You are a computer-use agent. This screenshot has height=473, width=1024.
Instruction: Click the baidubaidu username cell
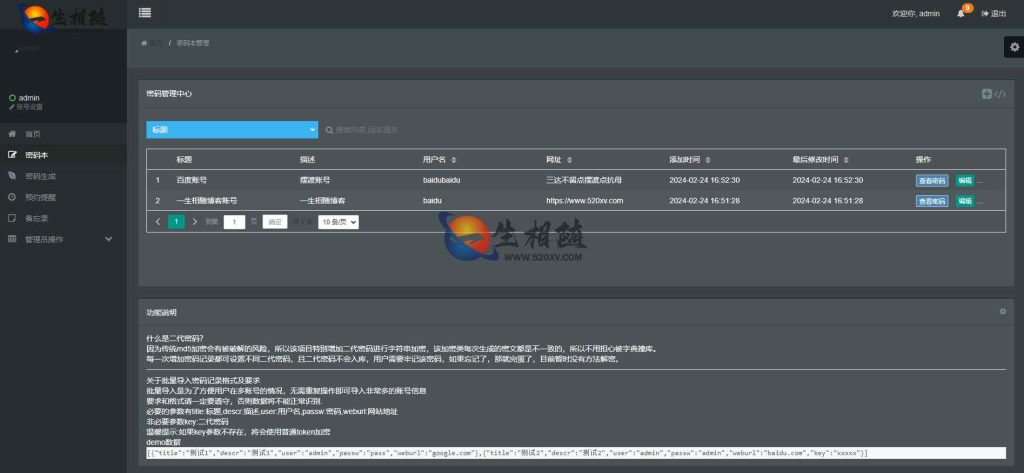click(x=441, y=180)
